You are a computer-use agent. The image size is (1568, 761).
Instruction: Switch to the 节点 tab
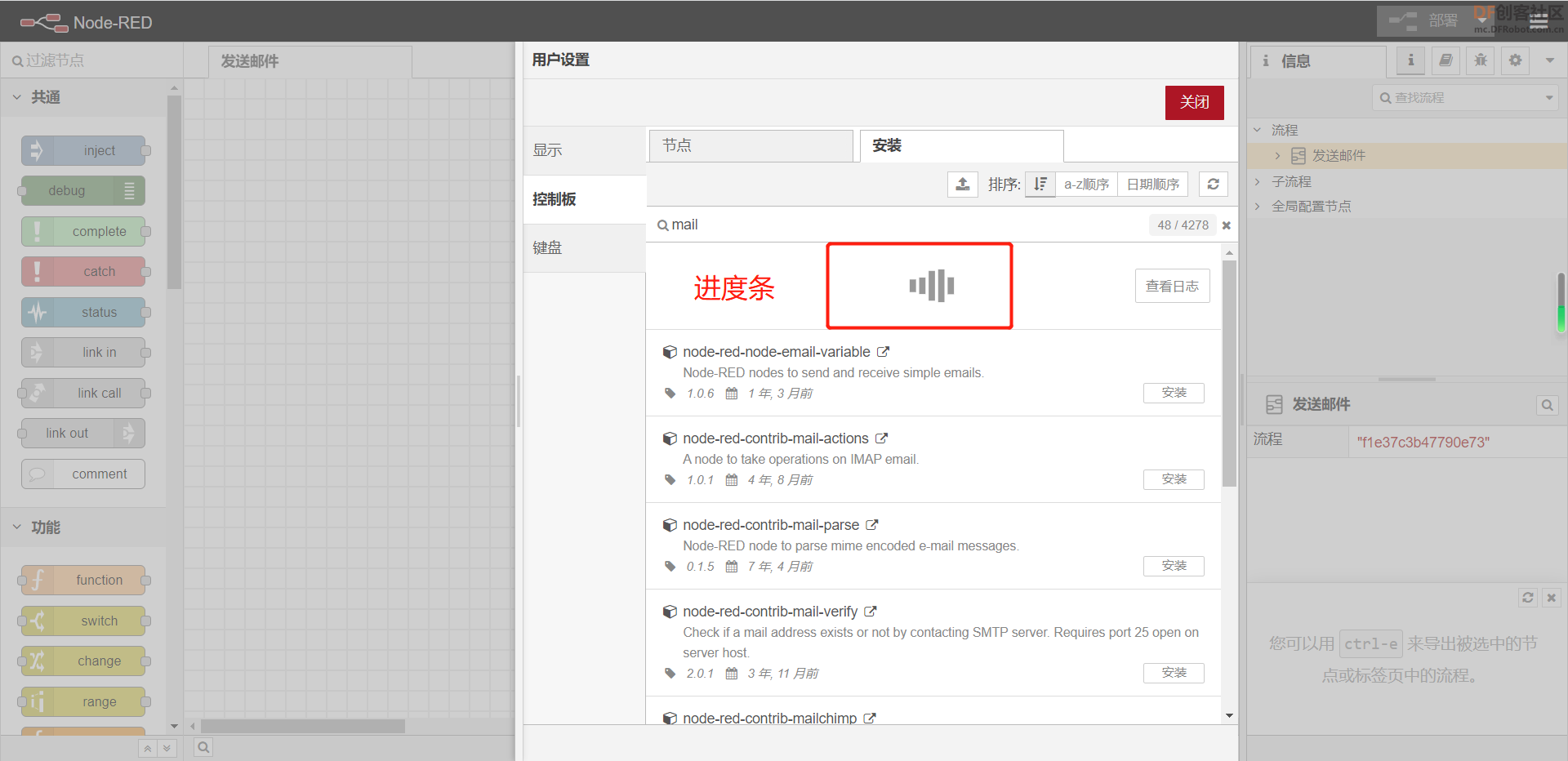coord(751,145)
